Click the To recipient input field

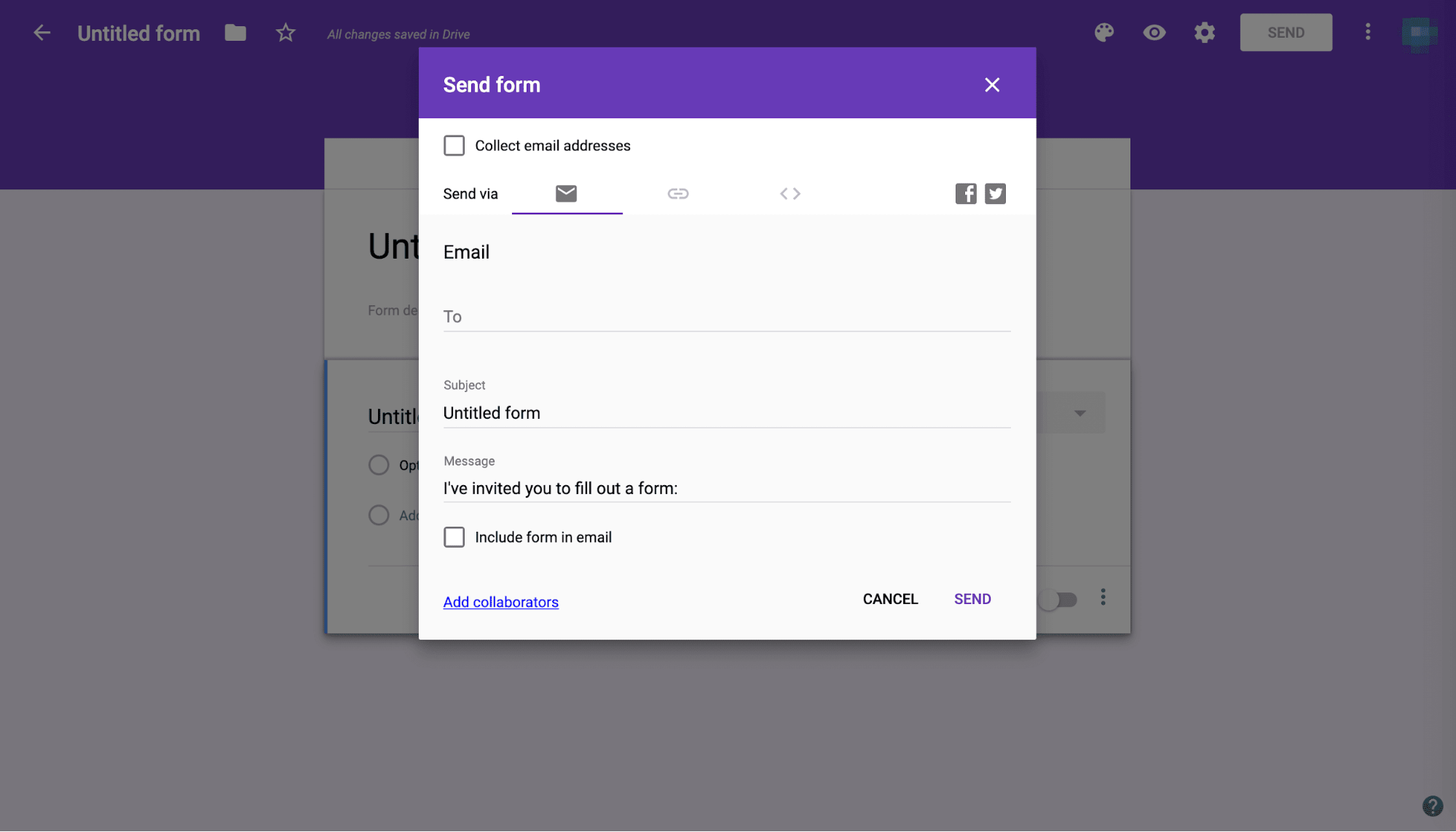[727, 315]
